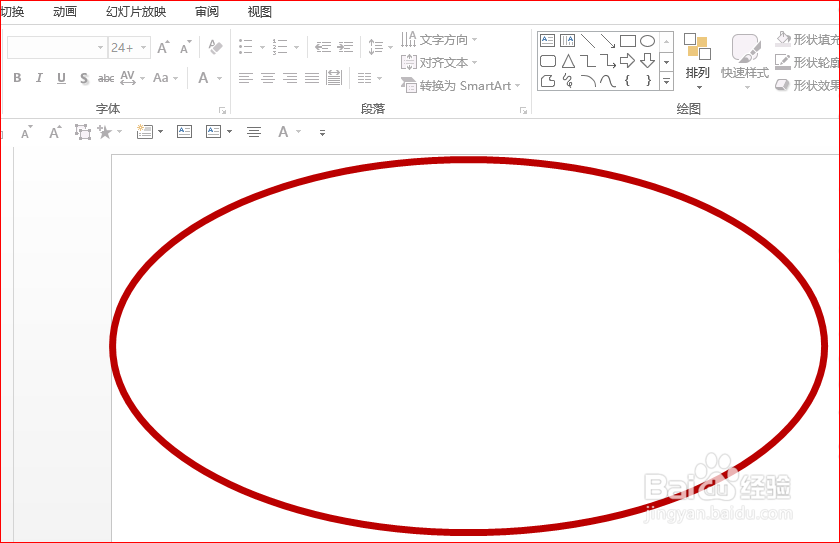Toggle italic formatting

click(39, 78)
